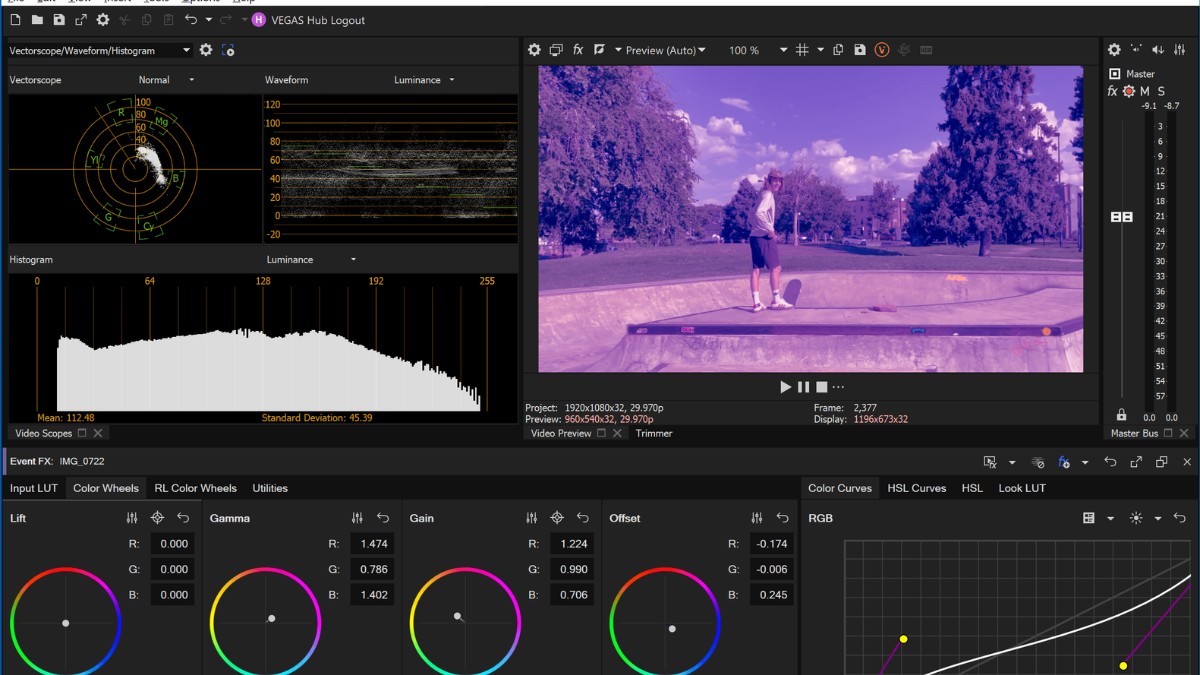Switch to the Input LUT tab
The height and width of the screenshot is (675, 1200).
click(34, 488)
